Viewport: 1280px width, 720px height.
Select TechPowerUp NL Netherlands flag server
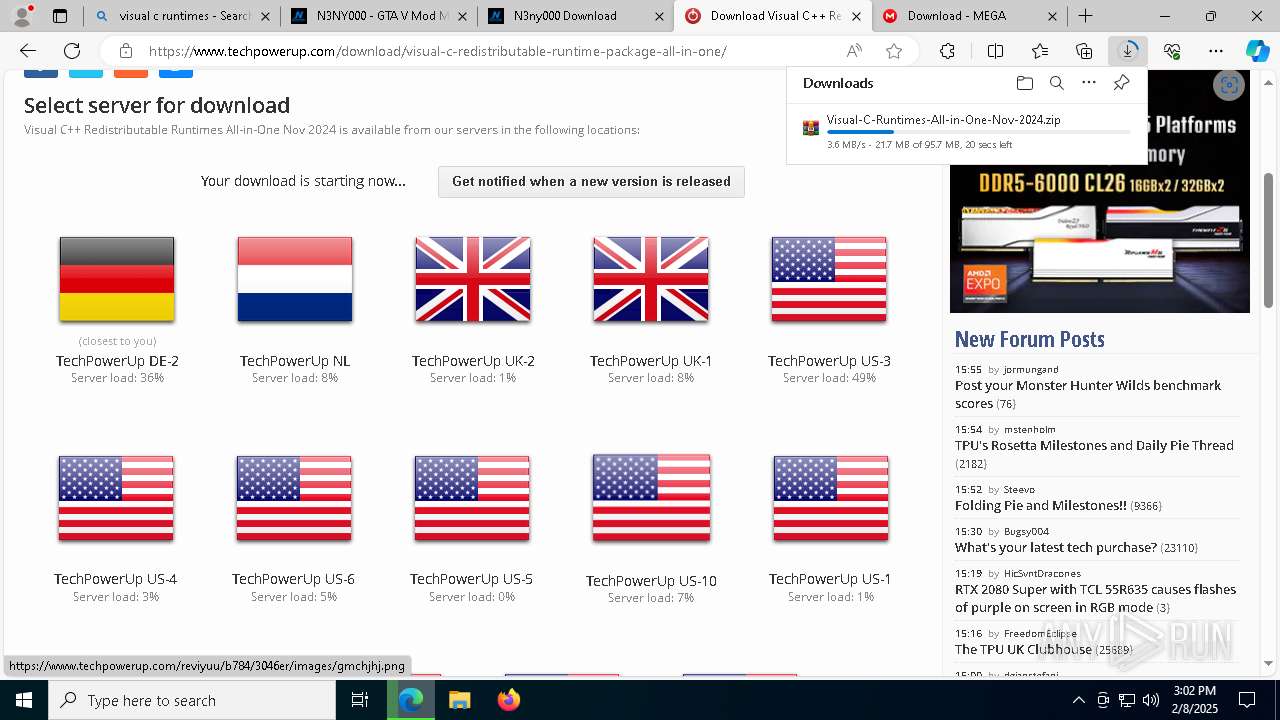(295, 279)
